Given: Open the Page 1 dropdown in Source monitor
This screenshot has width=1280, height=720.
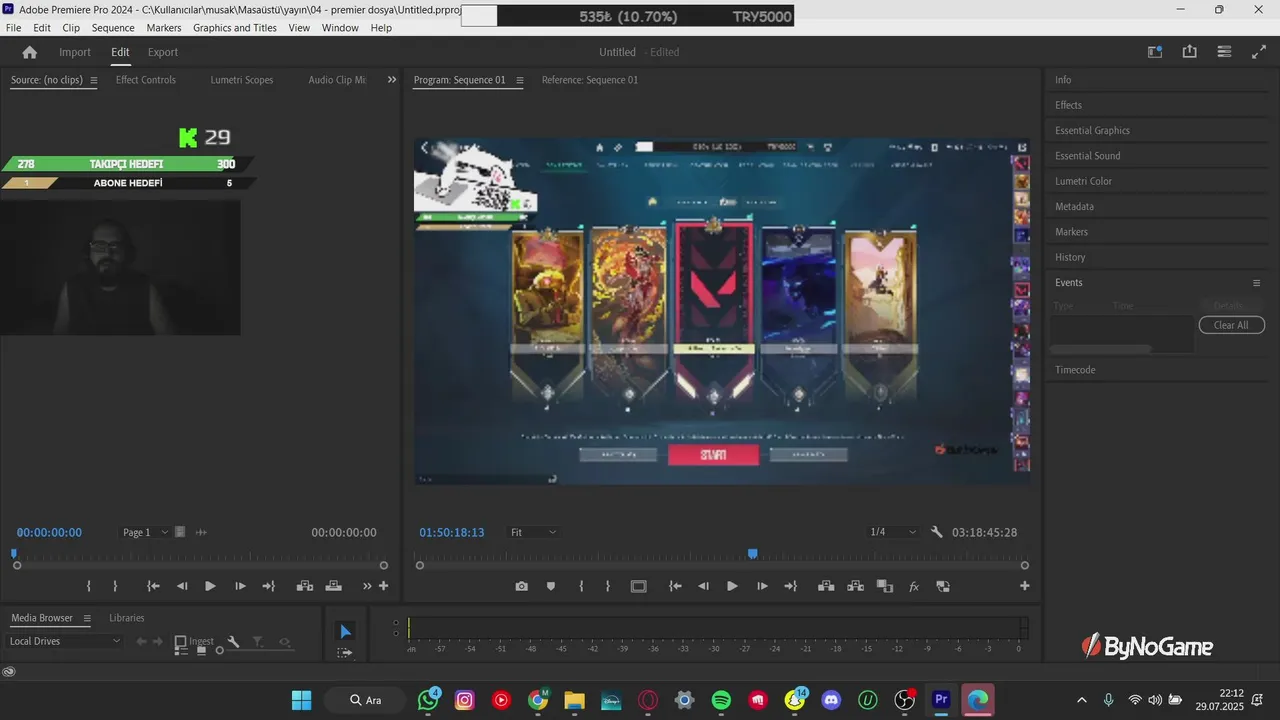Looking at the screenshot, I should pyautogui.click(x=147, y=532).
